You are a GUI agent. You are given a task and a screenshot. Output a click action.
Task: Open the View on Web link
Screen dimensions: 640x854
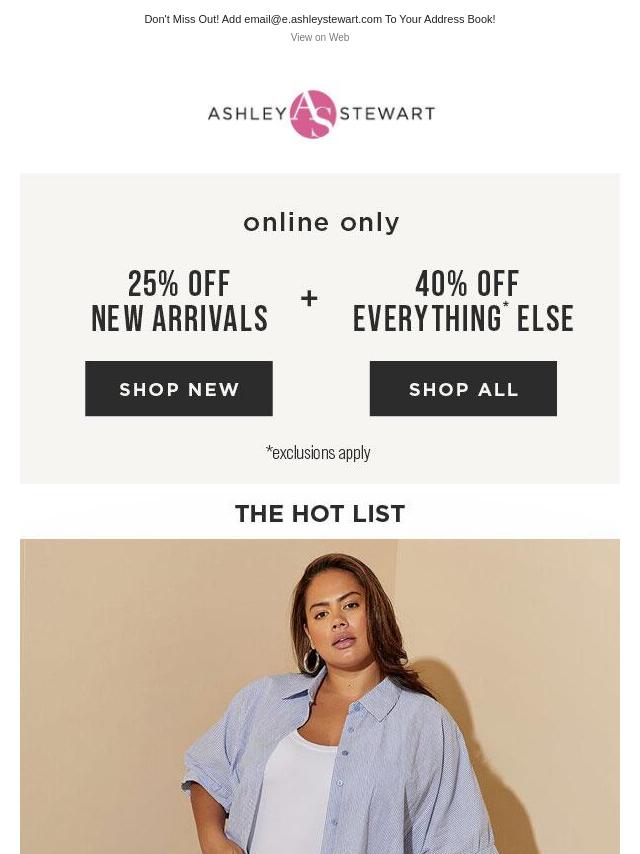pos(320,37)
